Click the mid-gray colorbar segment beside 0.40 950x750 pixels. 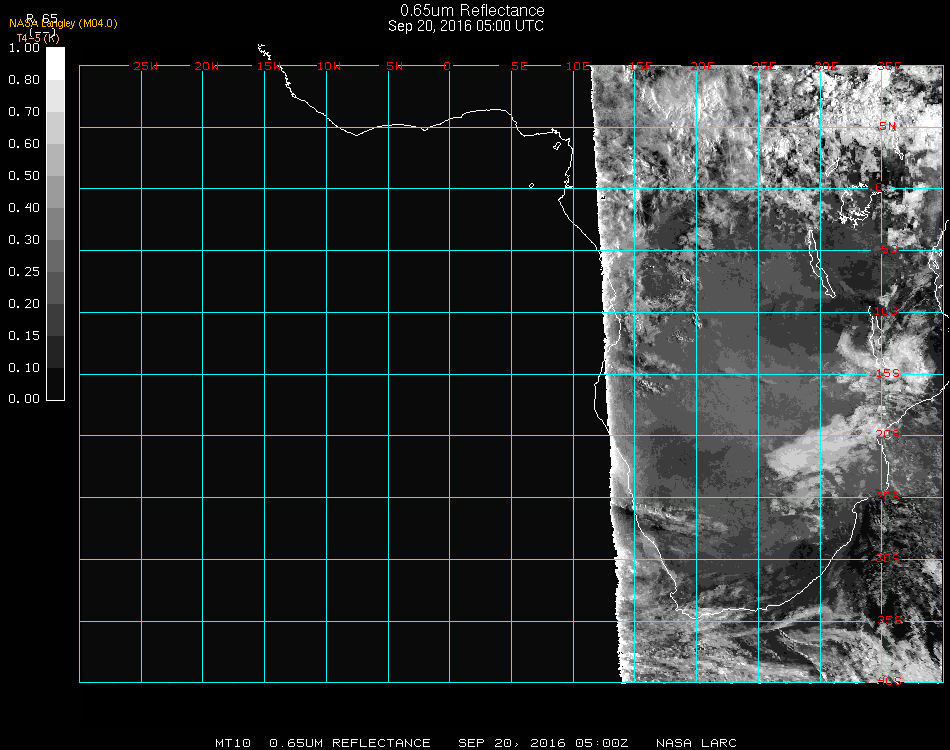click(x=55, y=224)
